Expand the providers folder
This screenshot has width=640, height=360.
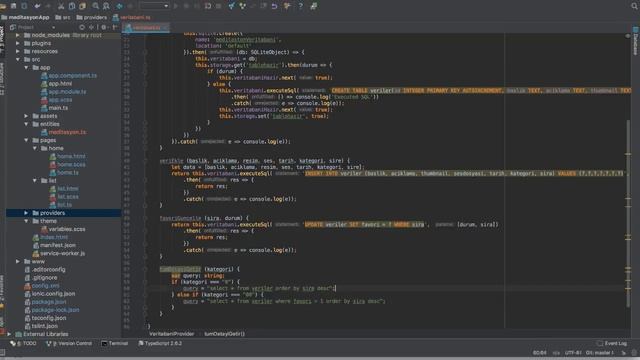click(27, 213)
